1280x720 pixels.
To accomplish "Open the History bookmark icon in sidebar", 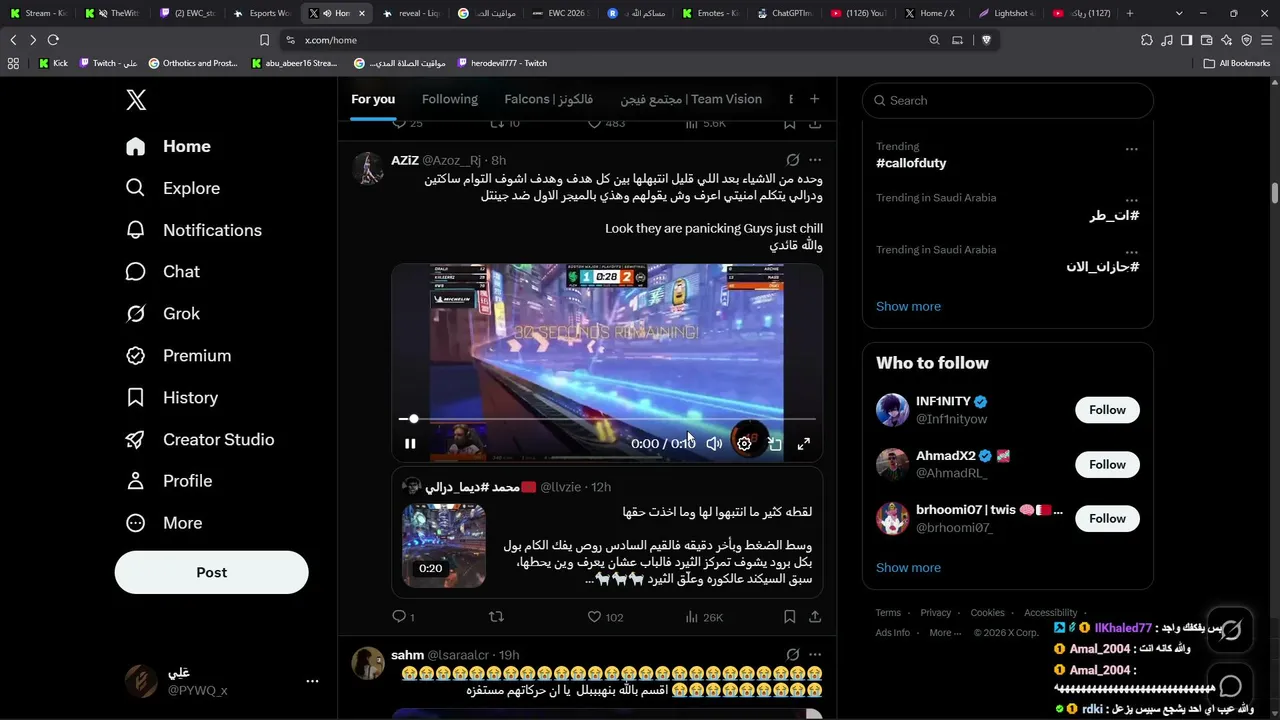I will (x=136, y=398).
